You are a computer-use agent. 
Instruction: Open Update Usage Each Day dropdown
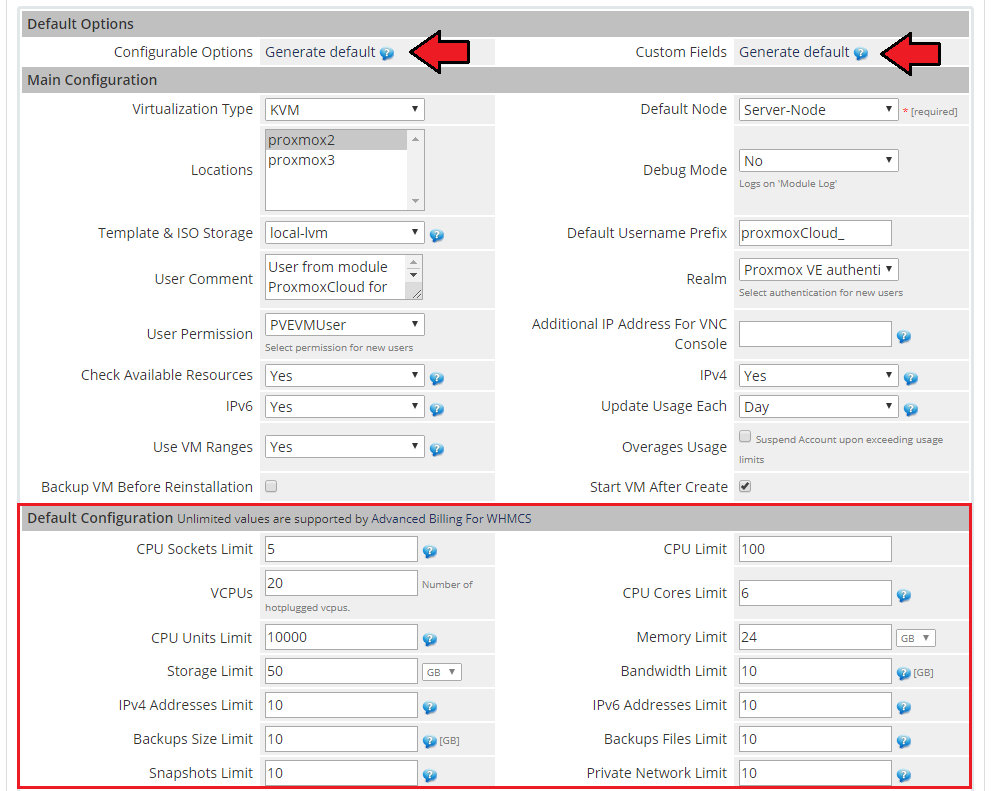[x=819, y=406]
